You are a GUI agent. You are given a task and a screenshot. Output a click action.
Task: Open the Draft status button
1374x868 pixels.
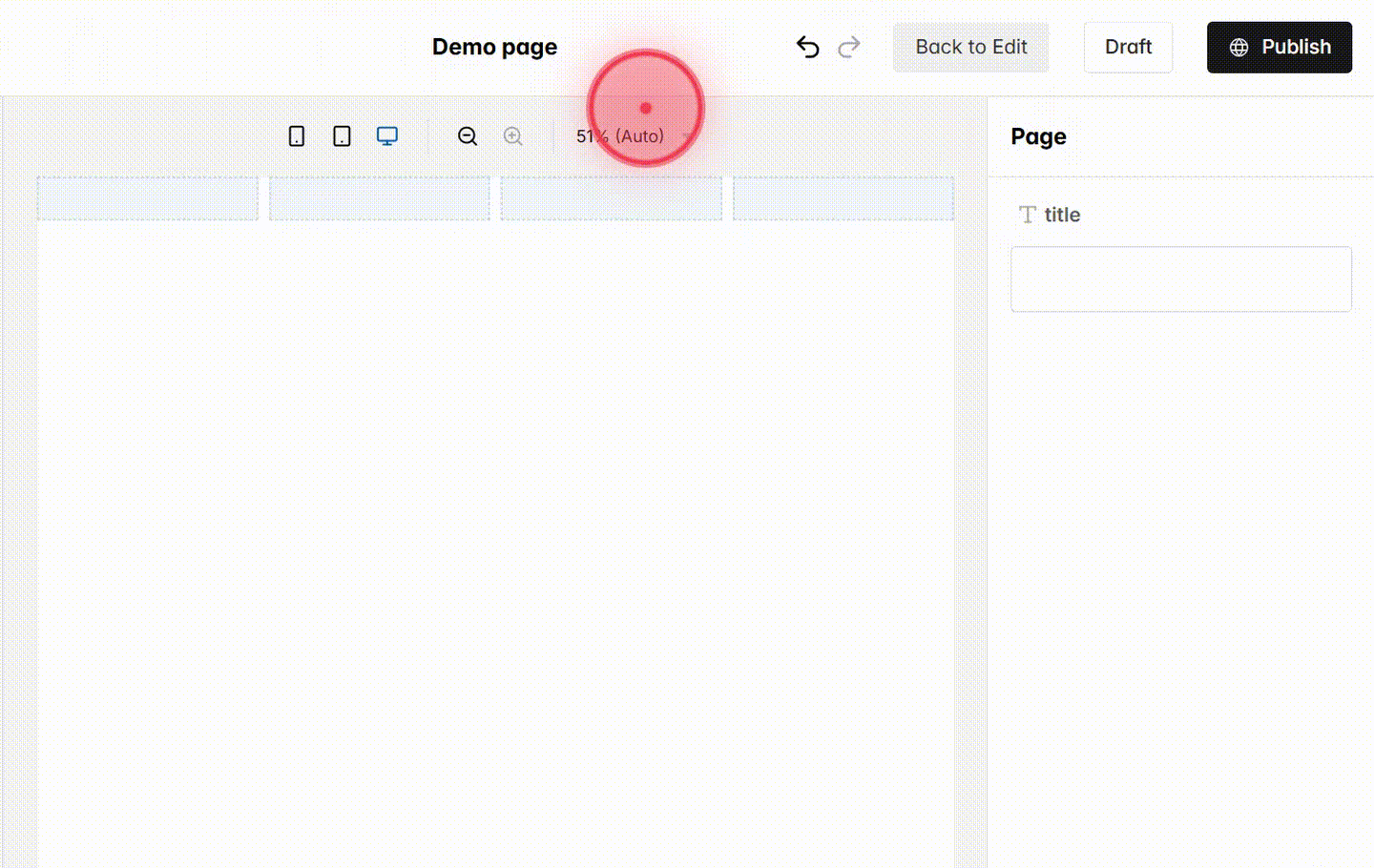[x=1128, y=46]
